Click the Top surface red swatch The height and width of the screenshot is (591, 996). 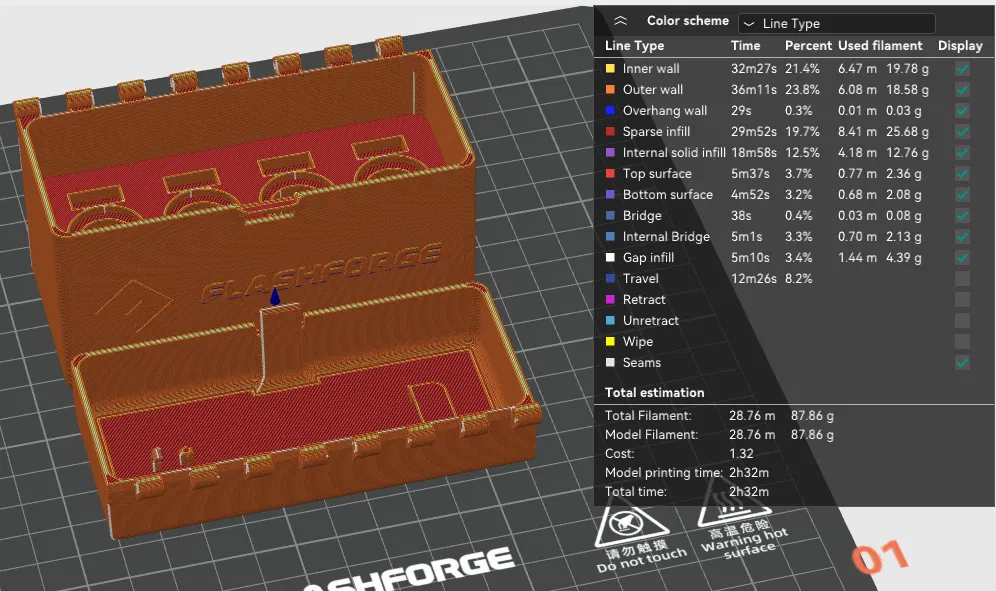(610, 173)
